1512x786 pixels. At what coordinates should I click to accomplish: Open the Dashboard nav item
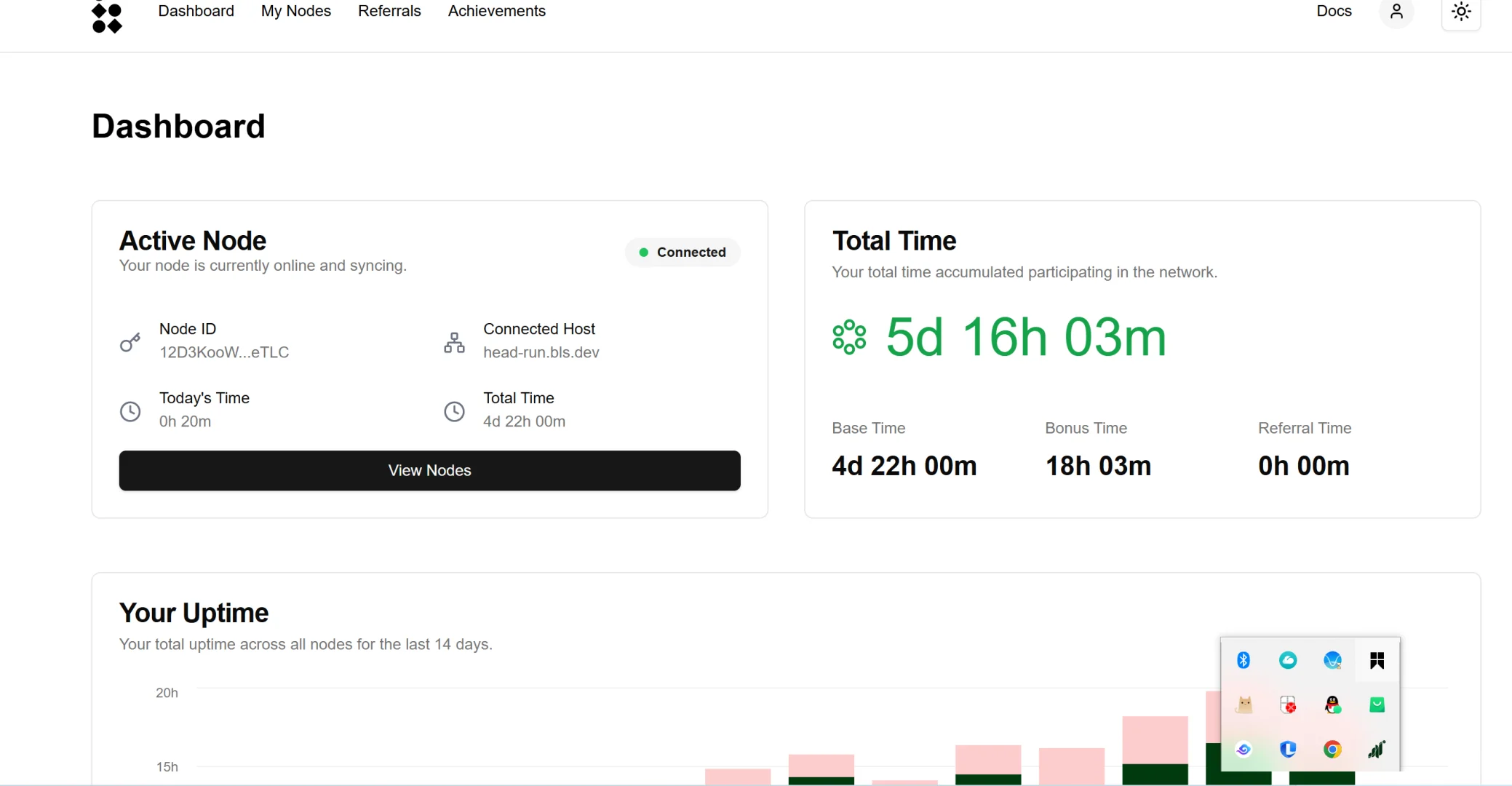[196, 11]
